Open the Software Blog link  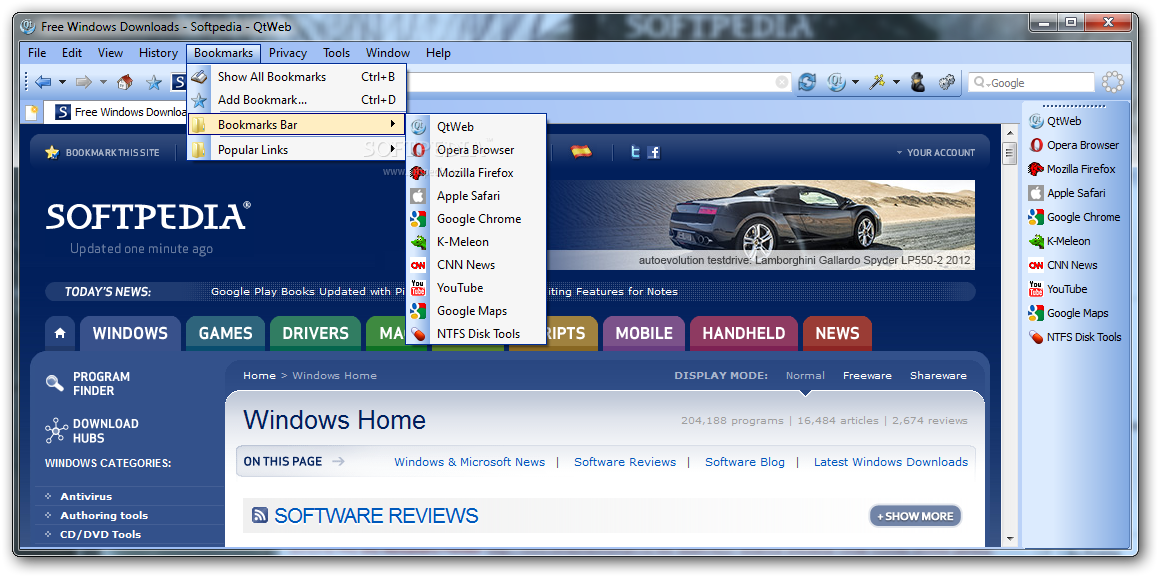pos(744,462)
